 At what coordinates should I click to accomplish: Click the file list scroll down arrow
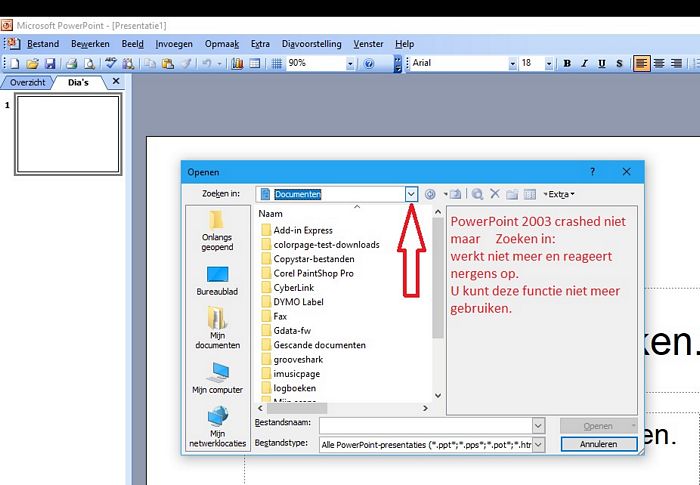click(438, 396)
